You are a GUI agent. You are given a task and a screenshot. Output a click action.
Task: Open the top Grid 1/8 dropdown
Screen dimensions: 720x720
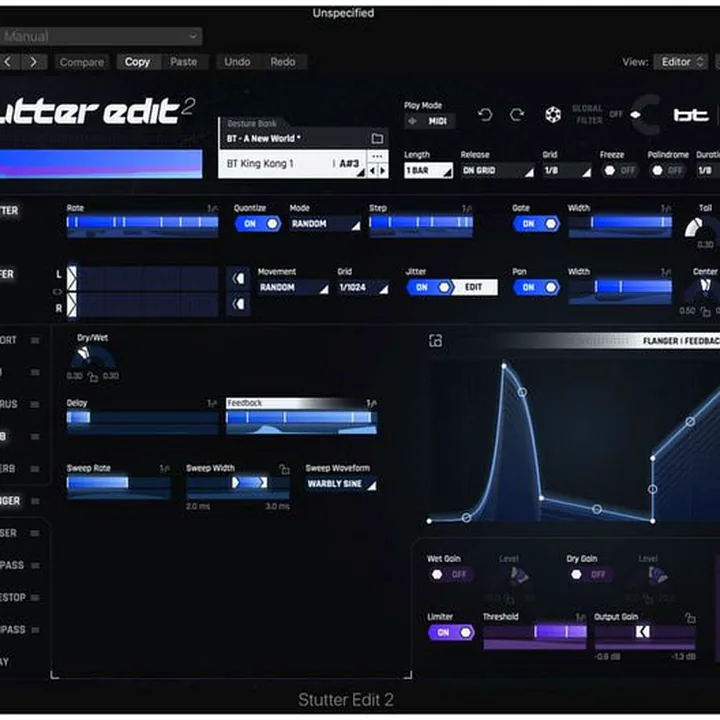[567, 170]
